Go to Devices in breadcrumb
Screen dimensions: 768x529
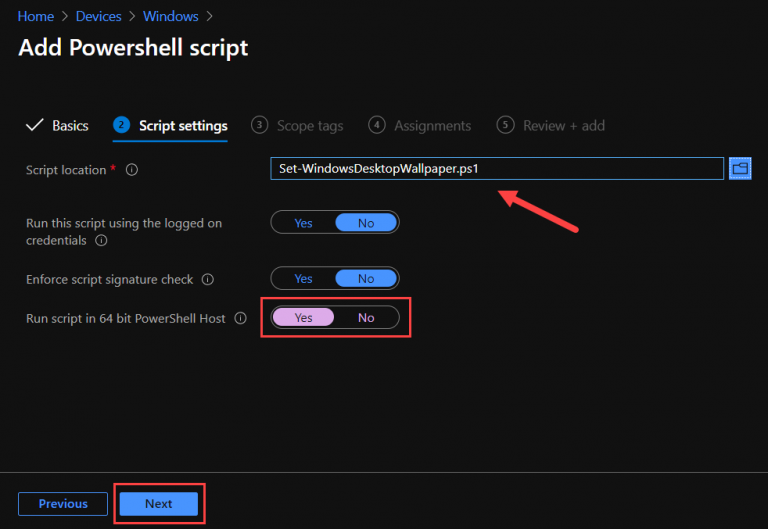[98, 17]
